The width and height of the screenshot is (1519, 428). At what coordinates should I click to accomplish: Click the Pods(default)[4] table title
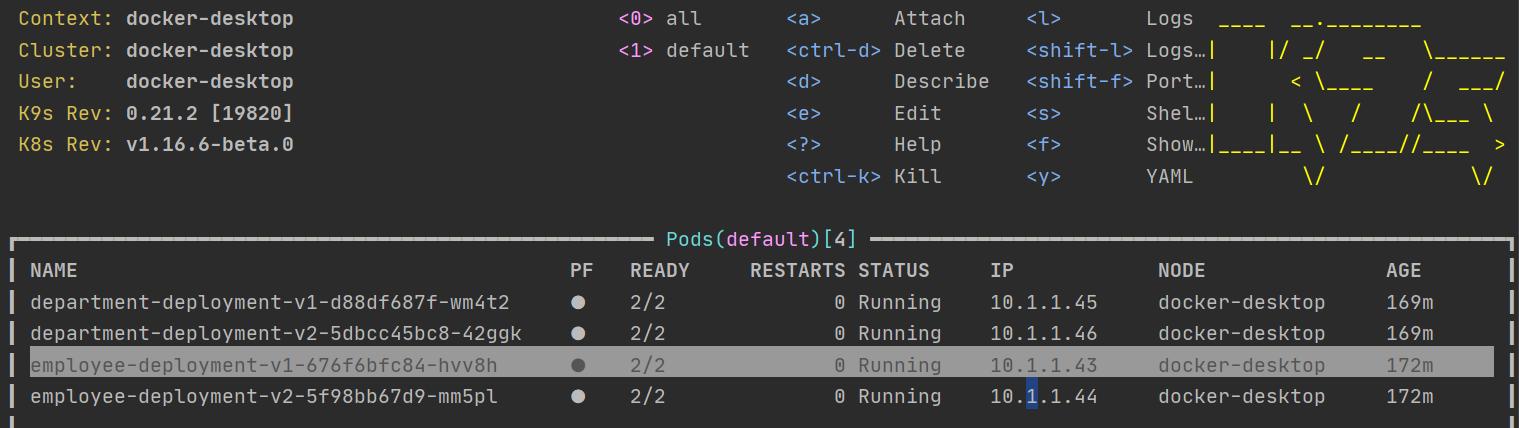[x=760, y=240]
